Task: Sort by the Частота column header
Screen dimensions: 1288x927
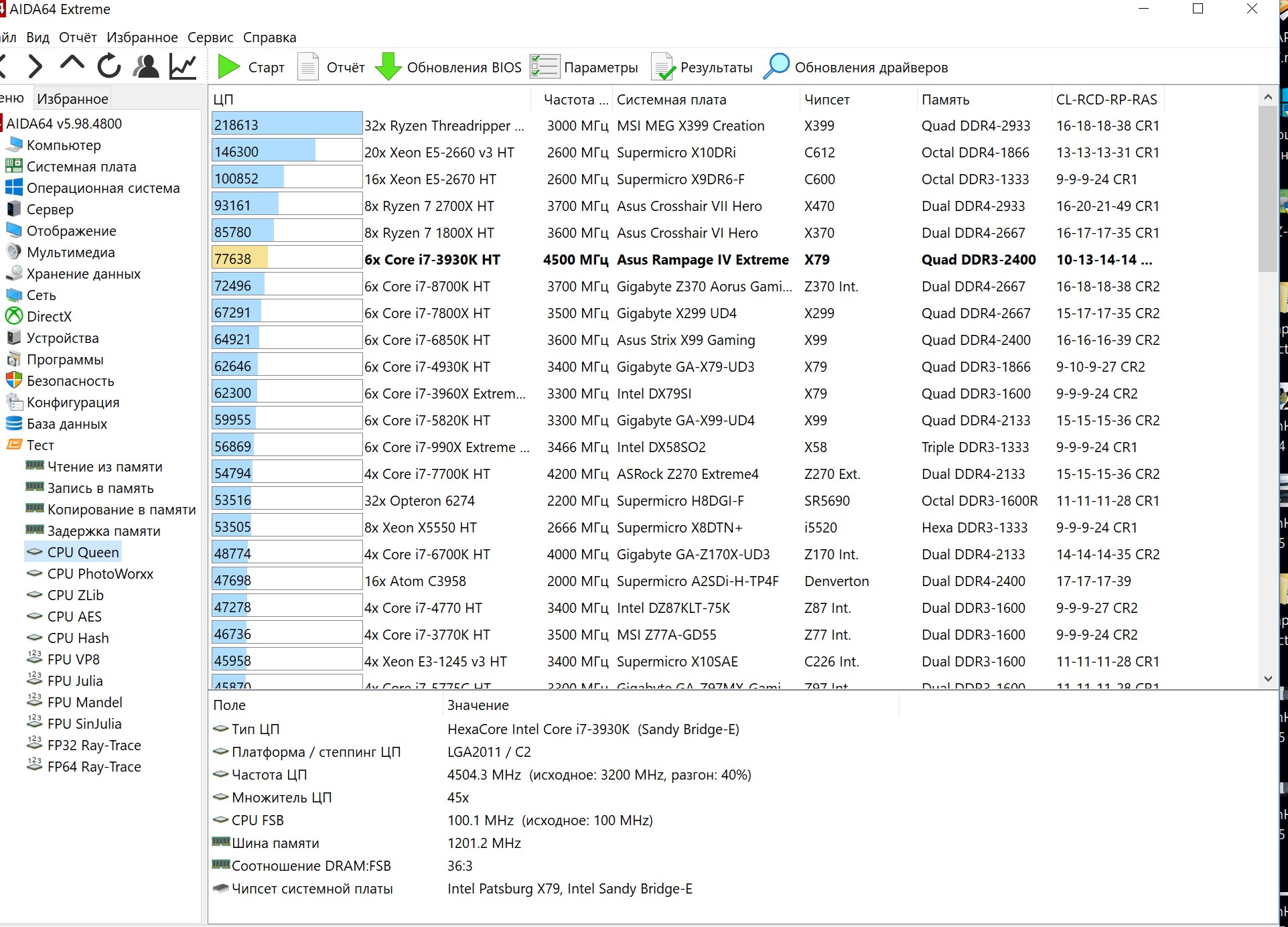Action: coord(575,100)
